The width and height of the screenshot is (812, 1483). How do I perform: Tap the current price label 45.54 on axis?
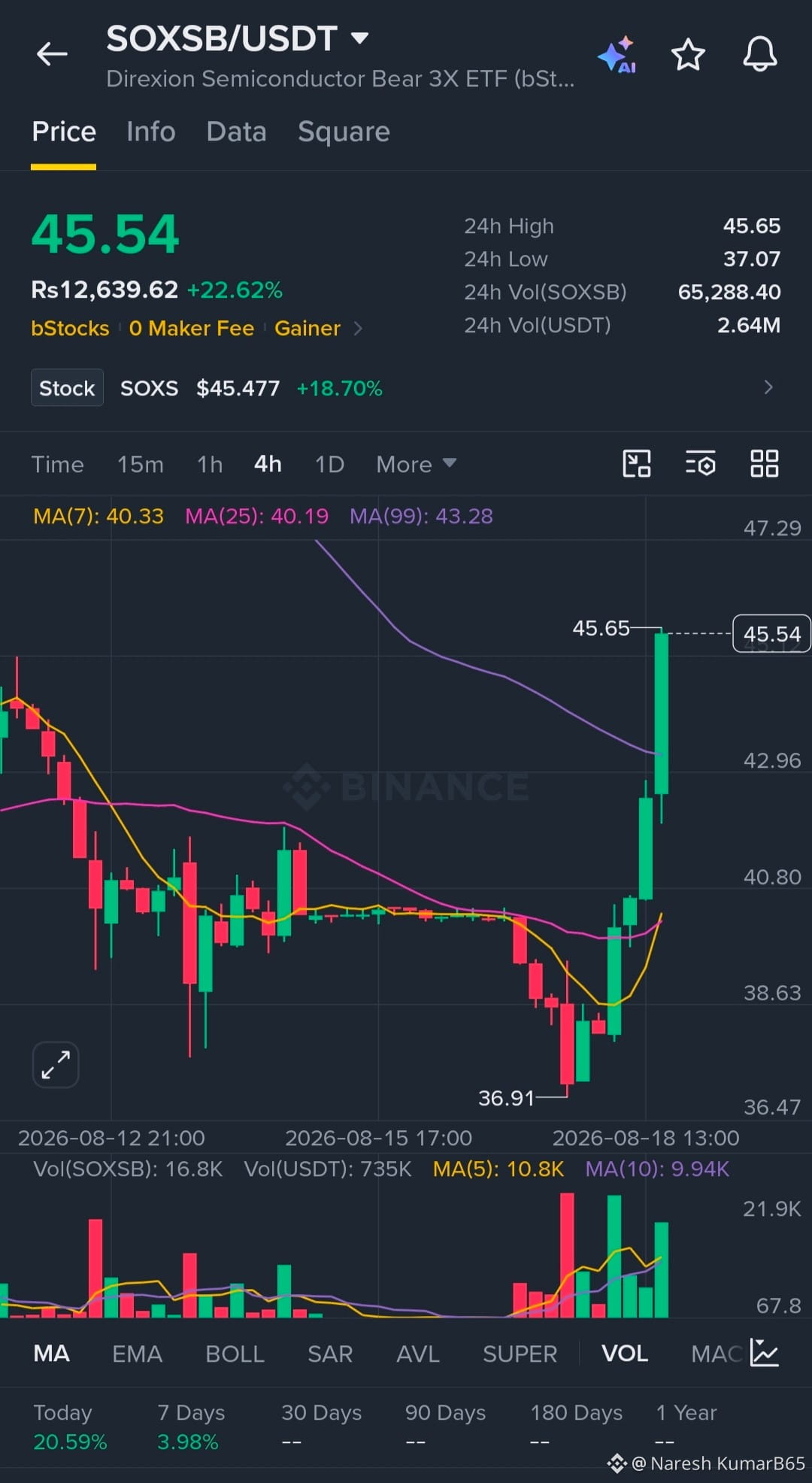click(x=771, y=634)
